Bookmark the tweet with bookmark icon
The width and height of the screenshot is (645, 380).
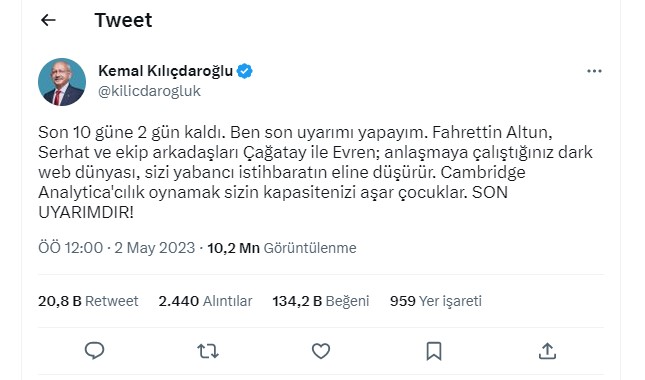tap(434, 351)
